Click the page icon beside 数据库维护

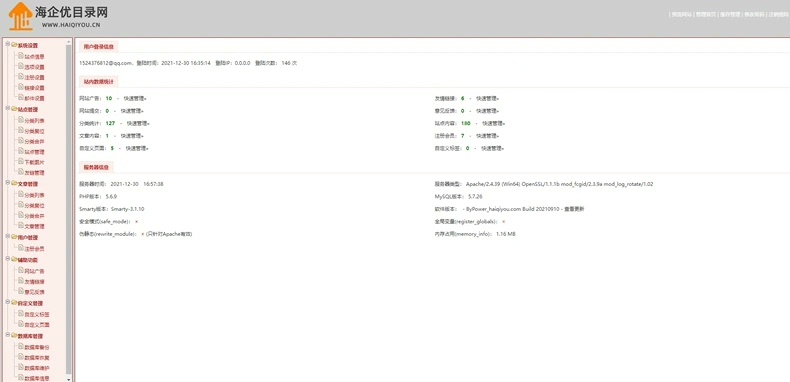pyautogui.click(x=21, y=368)
